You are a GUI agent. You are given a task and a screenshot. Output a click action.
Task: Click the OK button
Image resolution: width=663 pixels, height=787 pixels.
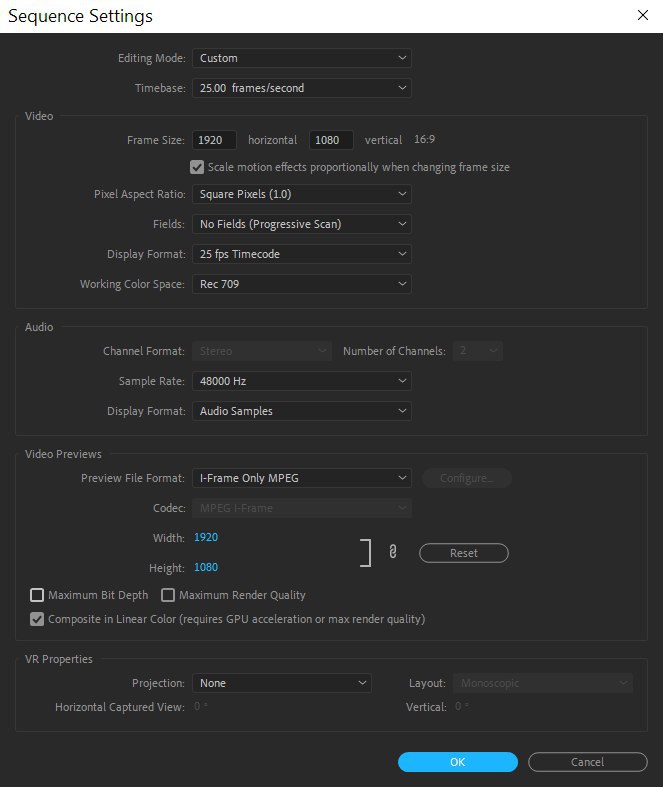click(x=458, y=762)
